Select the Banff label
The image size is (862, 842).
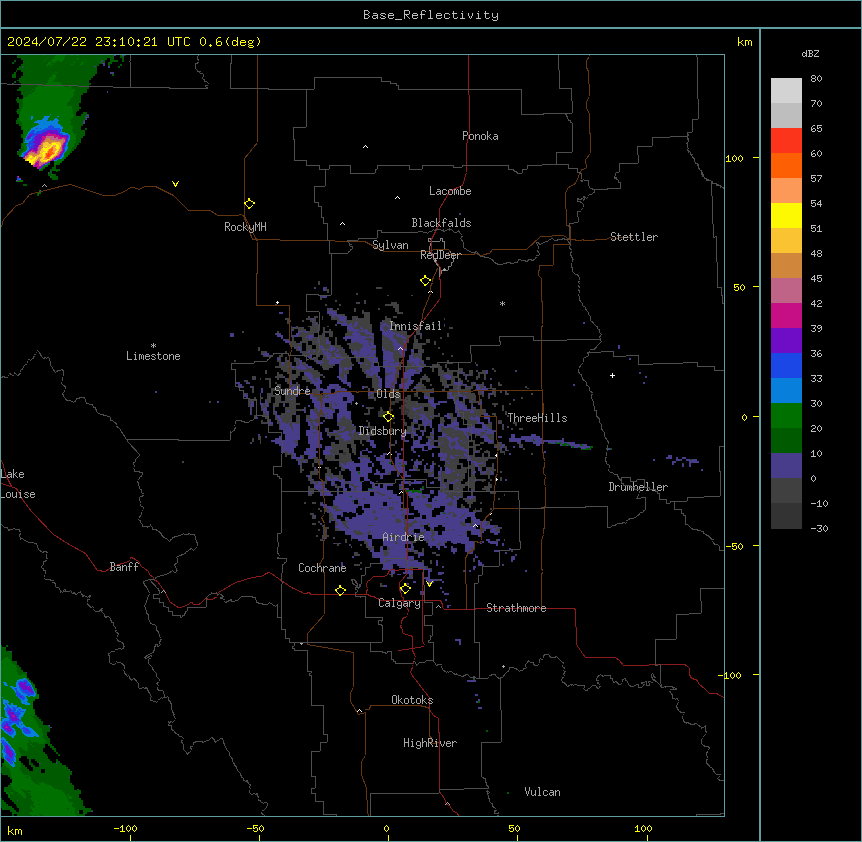(124, 567)
